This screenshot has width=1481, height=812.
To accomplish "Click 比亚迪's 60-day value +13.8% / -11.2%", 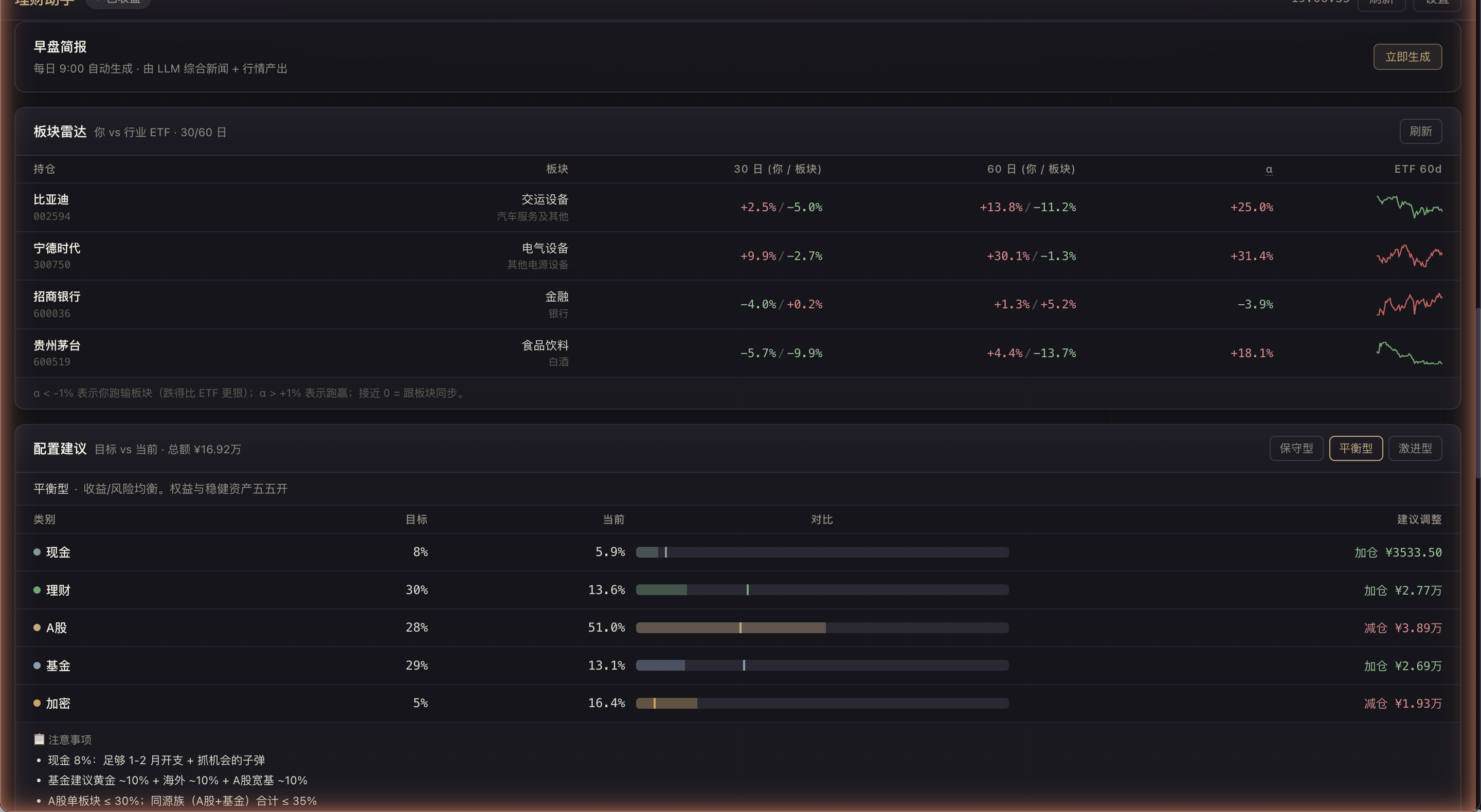I will click(x=1028, y=208).
